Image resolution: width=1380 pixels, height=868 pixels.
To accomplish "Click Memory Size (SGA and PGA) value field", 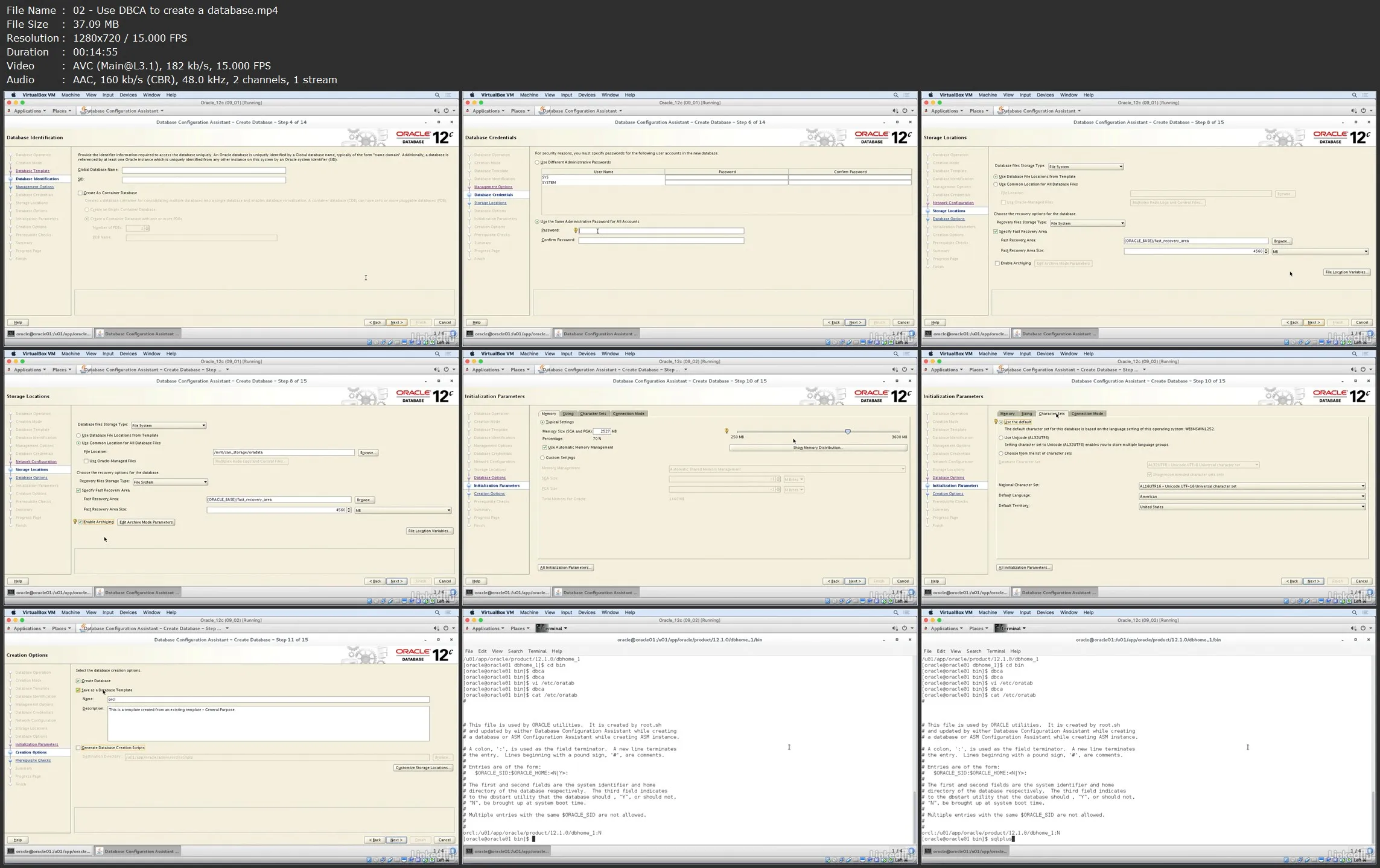I will 602,431.
